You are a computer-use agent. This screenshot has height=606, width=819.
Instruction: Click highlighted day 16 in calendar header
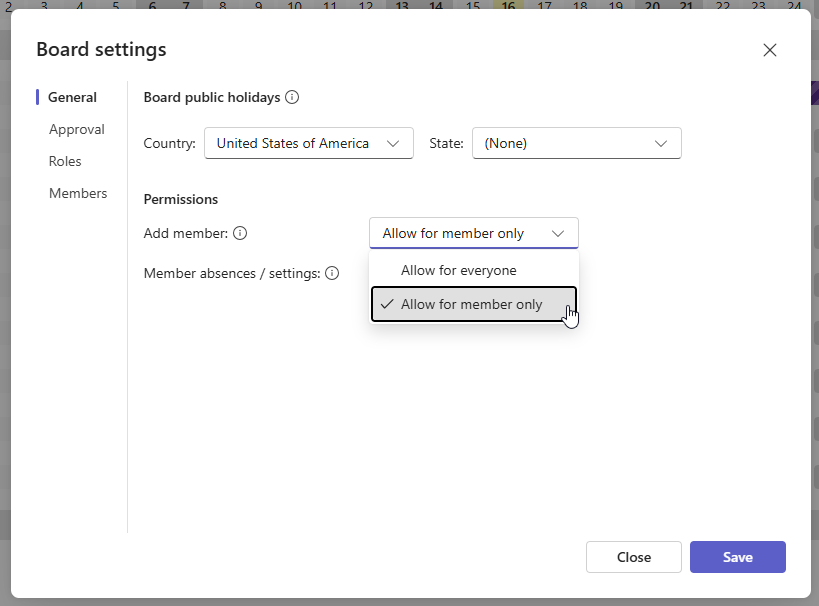(x=508, y=6)
